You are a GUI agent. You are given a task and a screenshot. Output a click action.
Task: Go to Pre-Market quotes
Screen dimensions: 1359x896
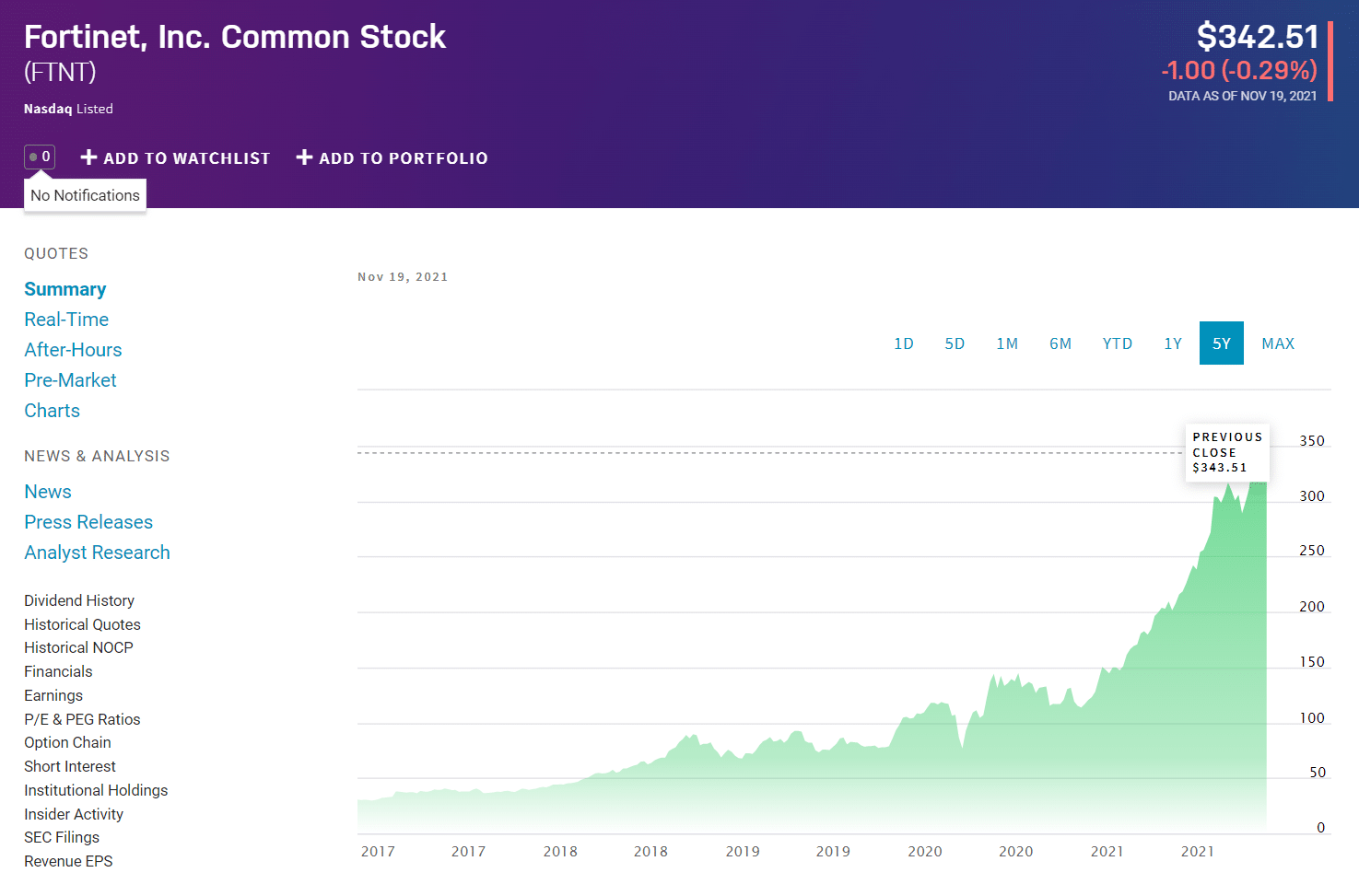point(70,380)
